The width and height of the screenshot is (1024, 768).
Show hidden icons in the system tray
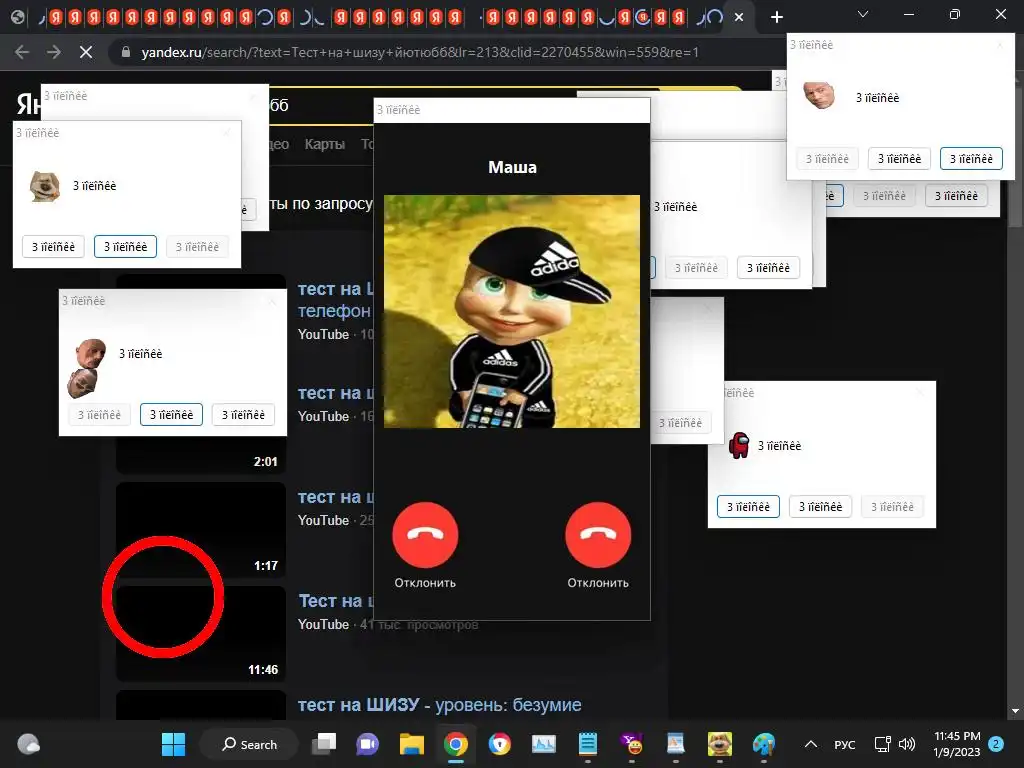click(x=810, y=744)
